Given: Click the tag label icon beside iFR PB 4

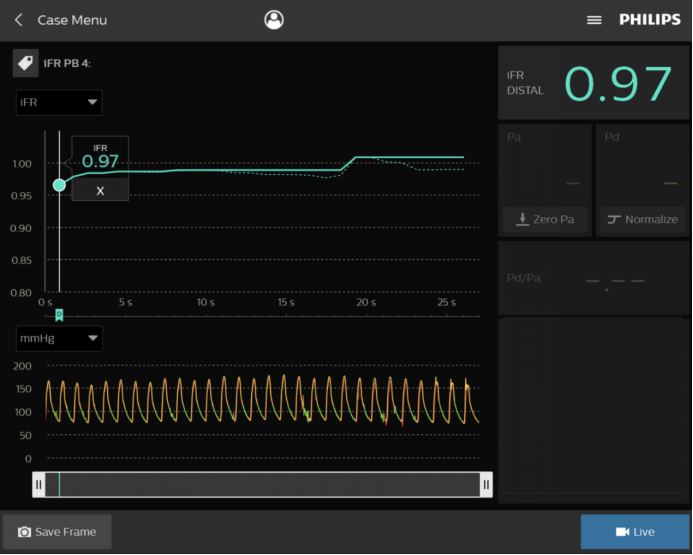Looking at the screenshot, I should pos(26,63).
